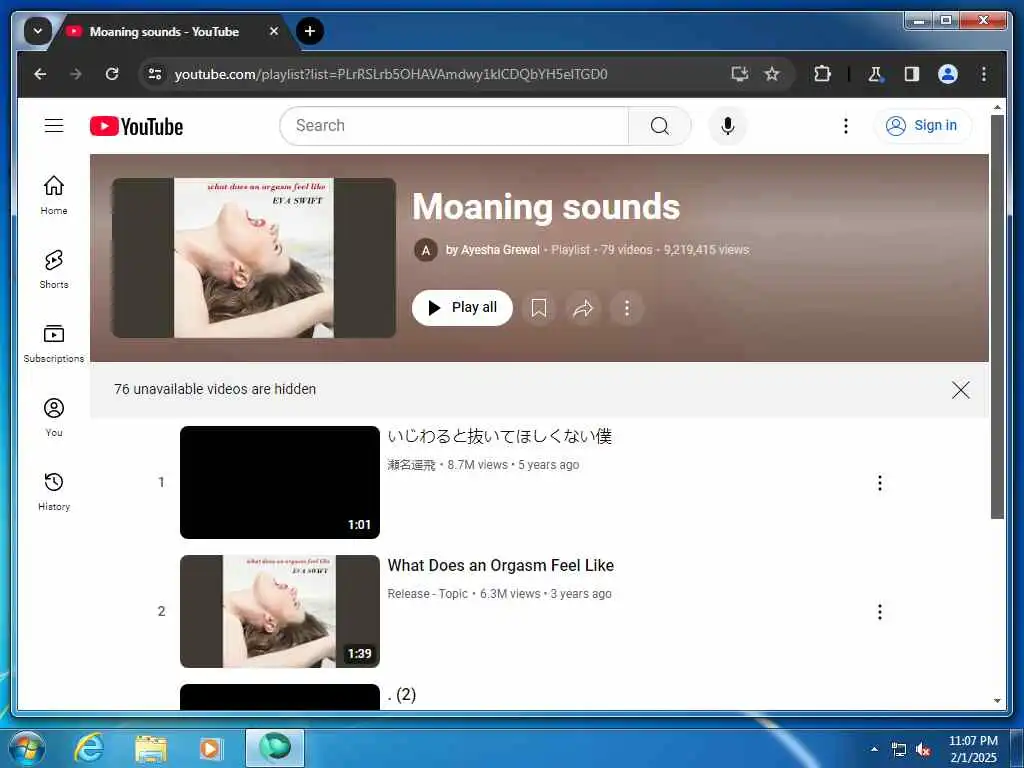Open Windows Media Player on taskbar

pyautogui.click(x=210, y=748)
